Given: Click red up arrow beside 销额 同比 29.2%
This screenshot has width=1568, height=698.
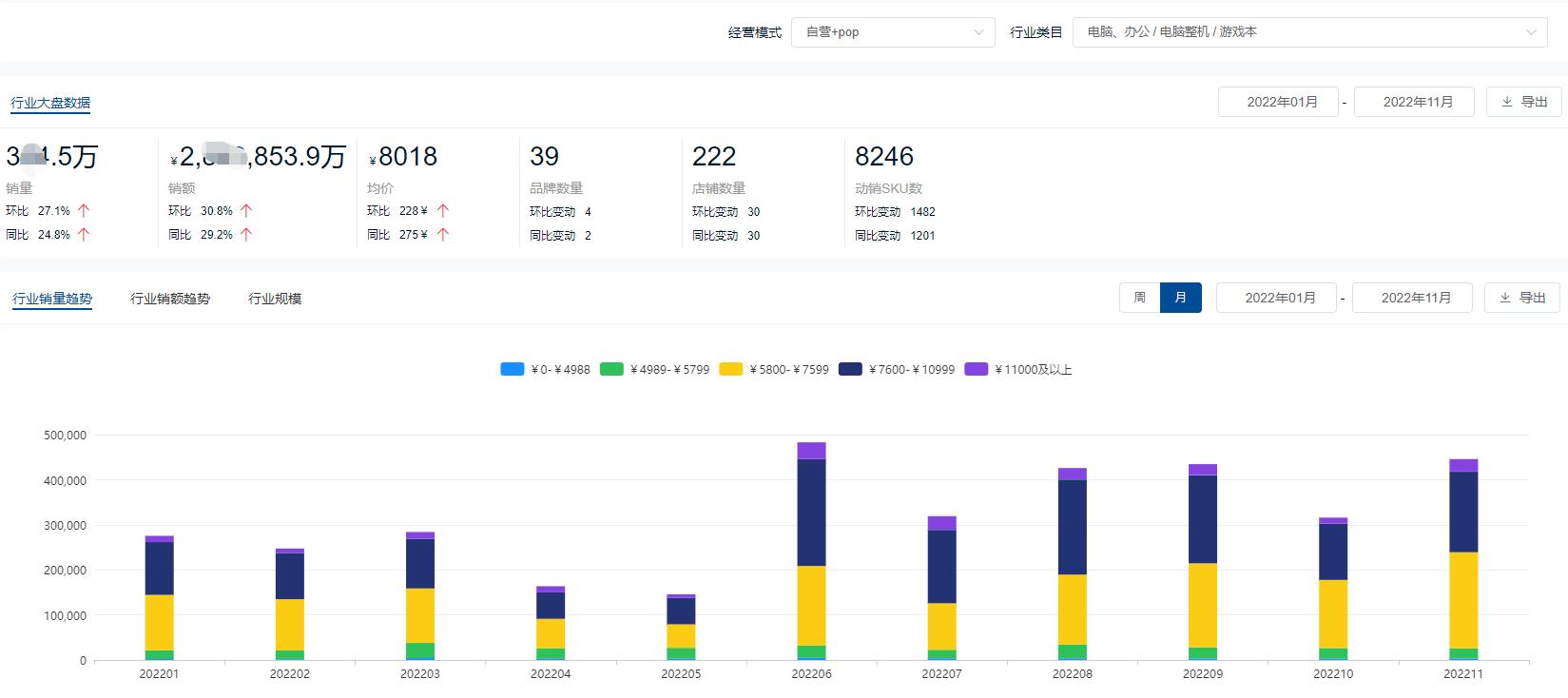Looking at the screenshot, I should pos(246,235).
